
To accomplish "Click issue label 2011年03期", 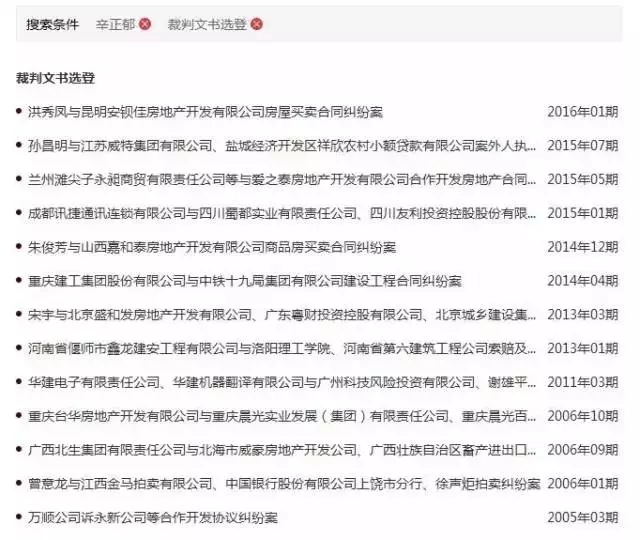I will (583, 382).
